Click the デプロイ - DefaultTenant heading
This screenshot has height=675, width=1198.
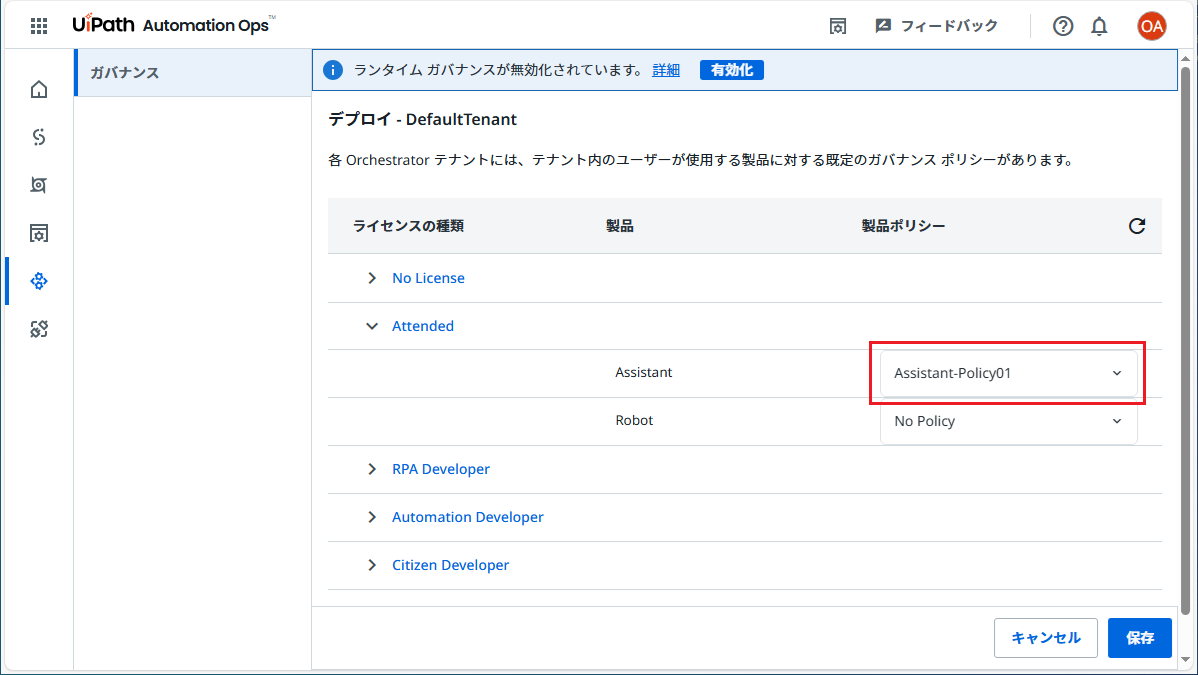[423, 119]
